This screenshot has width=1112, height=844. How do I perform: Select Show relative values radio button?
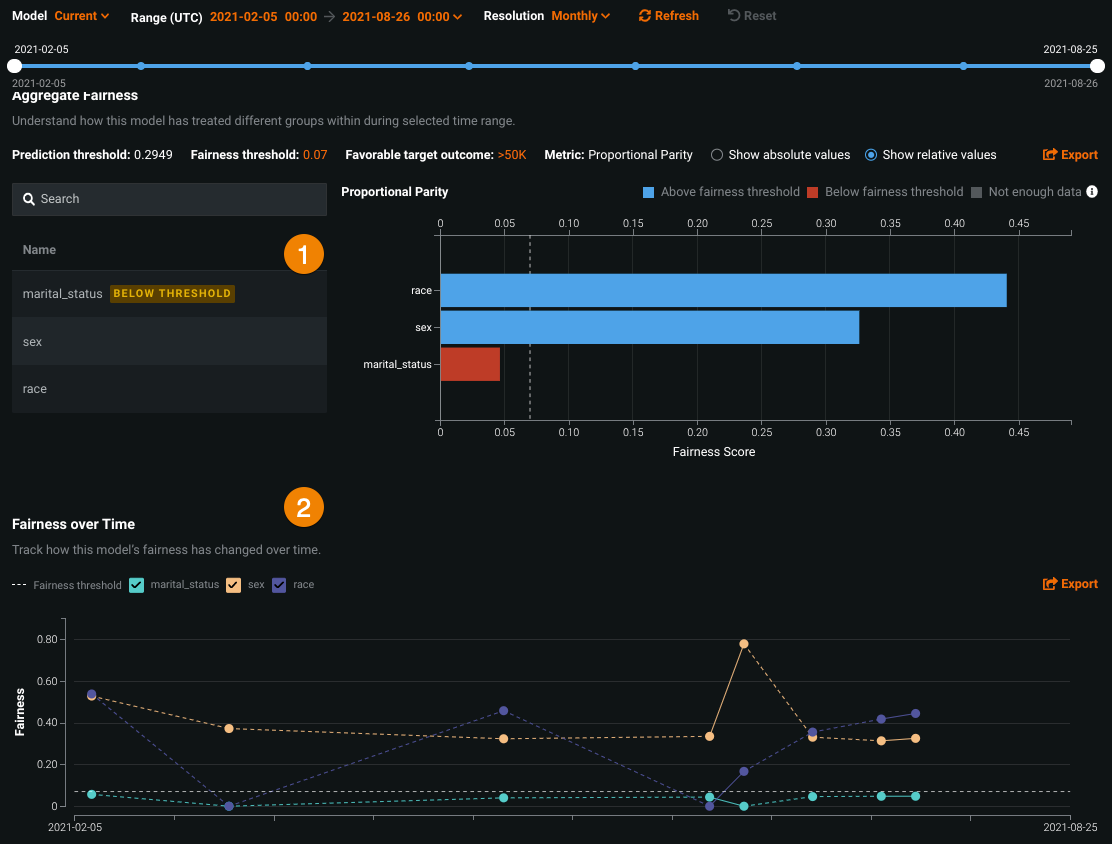click(871, 155)
